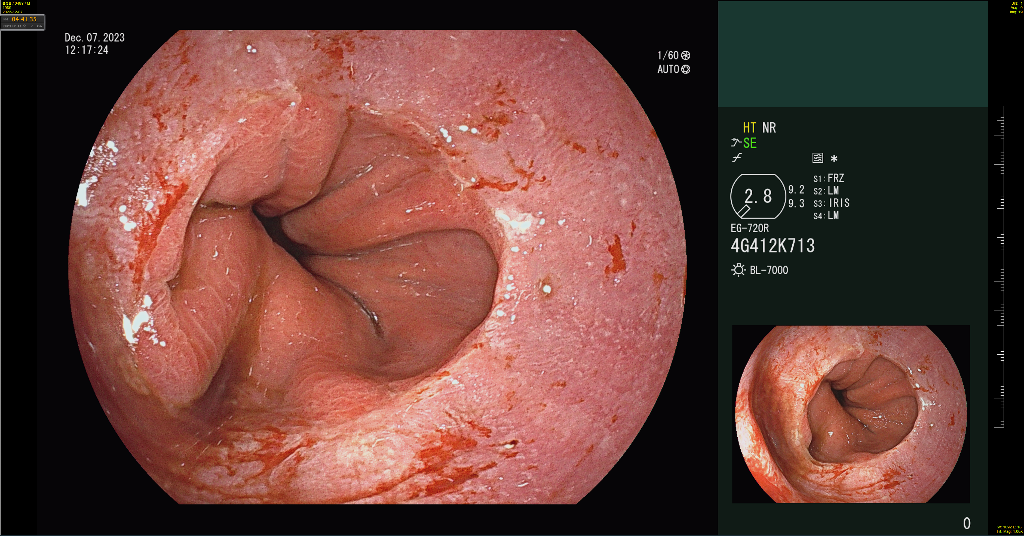The height and width of the screenshot is (536, 1024).
Task: Click the square pattern icon beside the asterisk
Action: click(x=817, y=159)
